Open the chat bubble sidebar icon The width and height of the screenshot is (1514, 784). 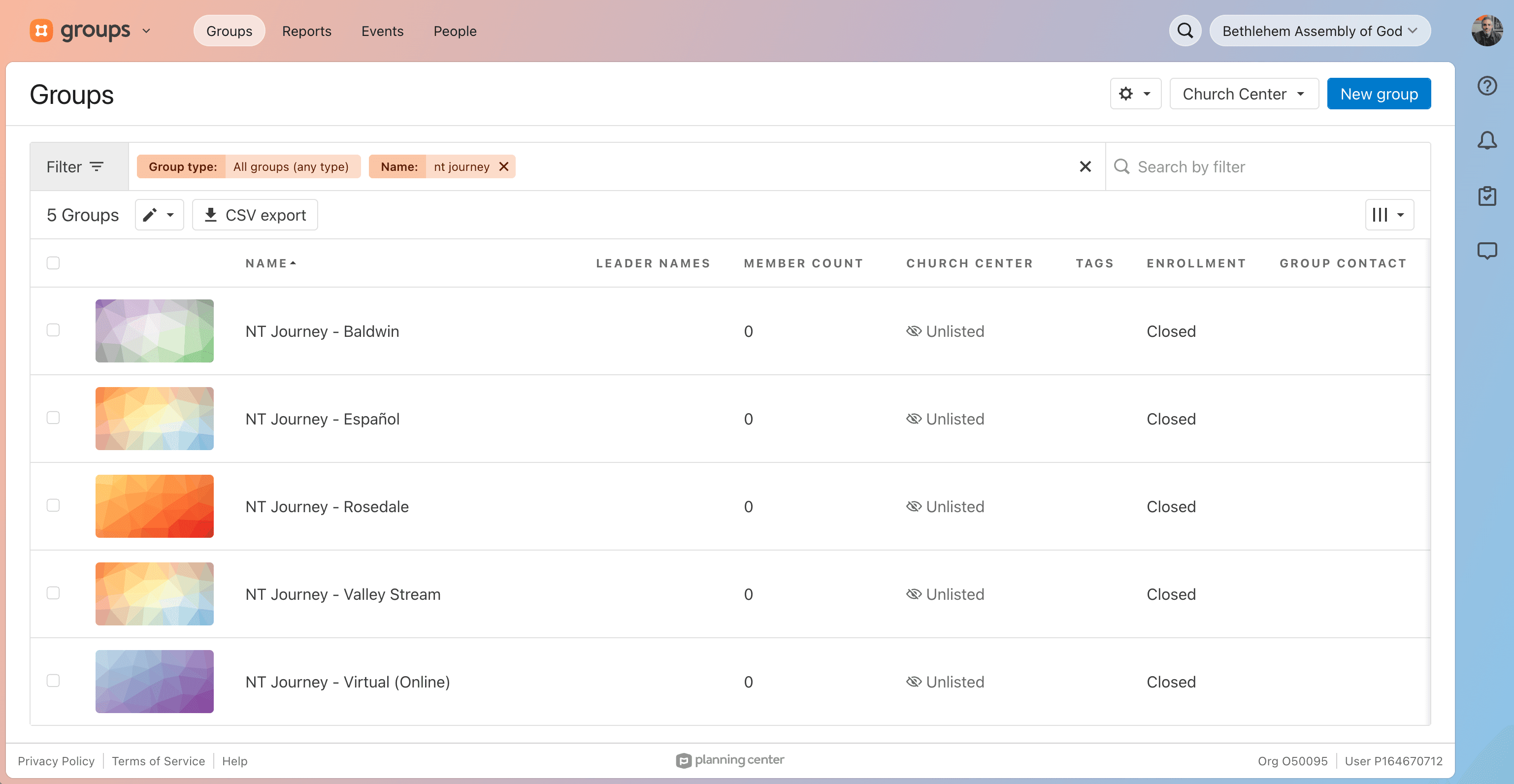[x=1487, y=250]
